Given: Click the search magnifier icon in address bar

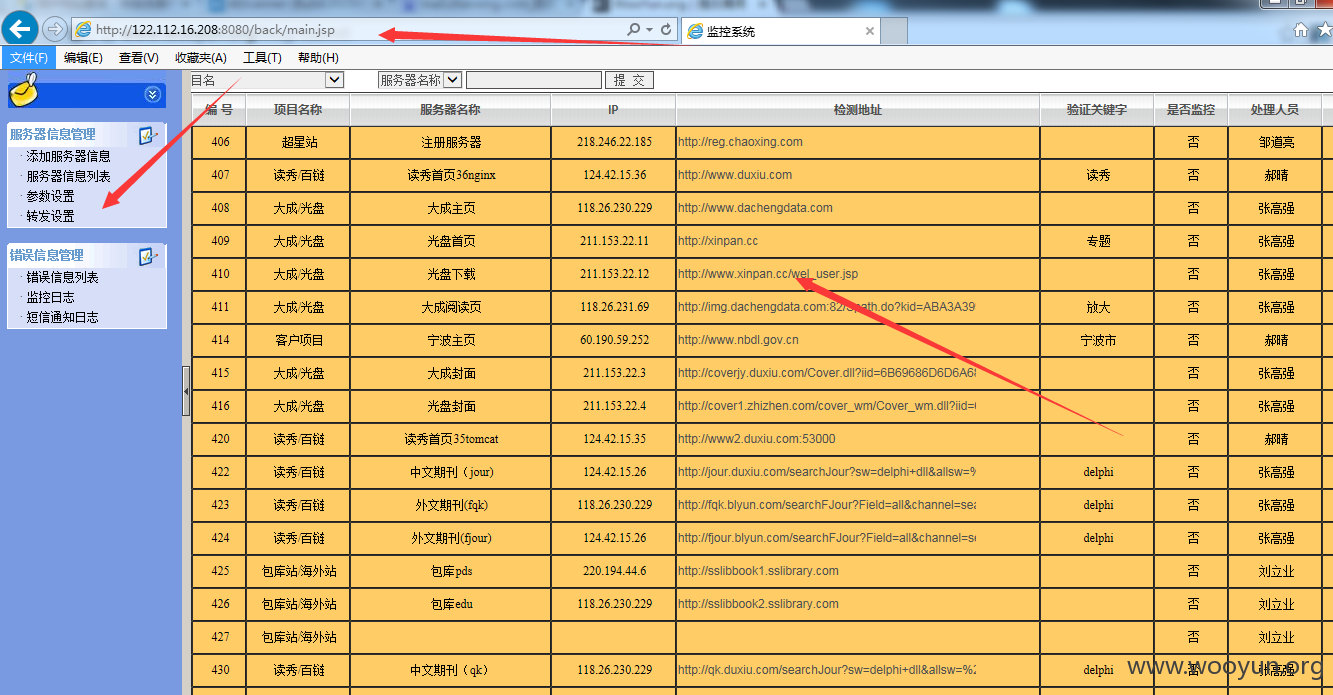Looking at the screenshot, I should click(x=633, y=30).
